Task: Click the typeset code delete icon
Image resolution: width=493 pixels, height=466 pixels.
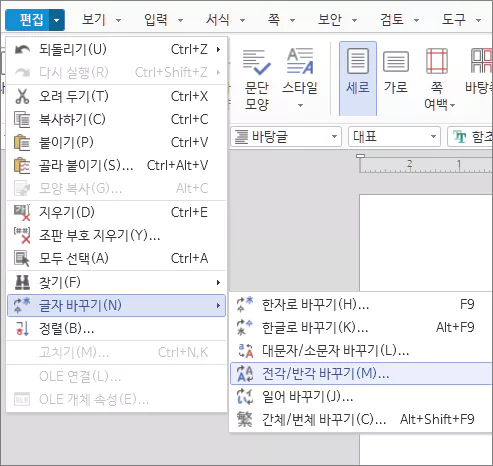Action: click(22, 235)
